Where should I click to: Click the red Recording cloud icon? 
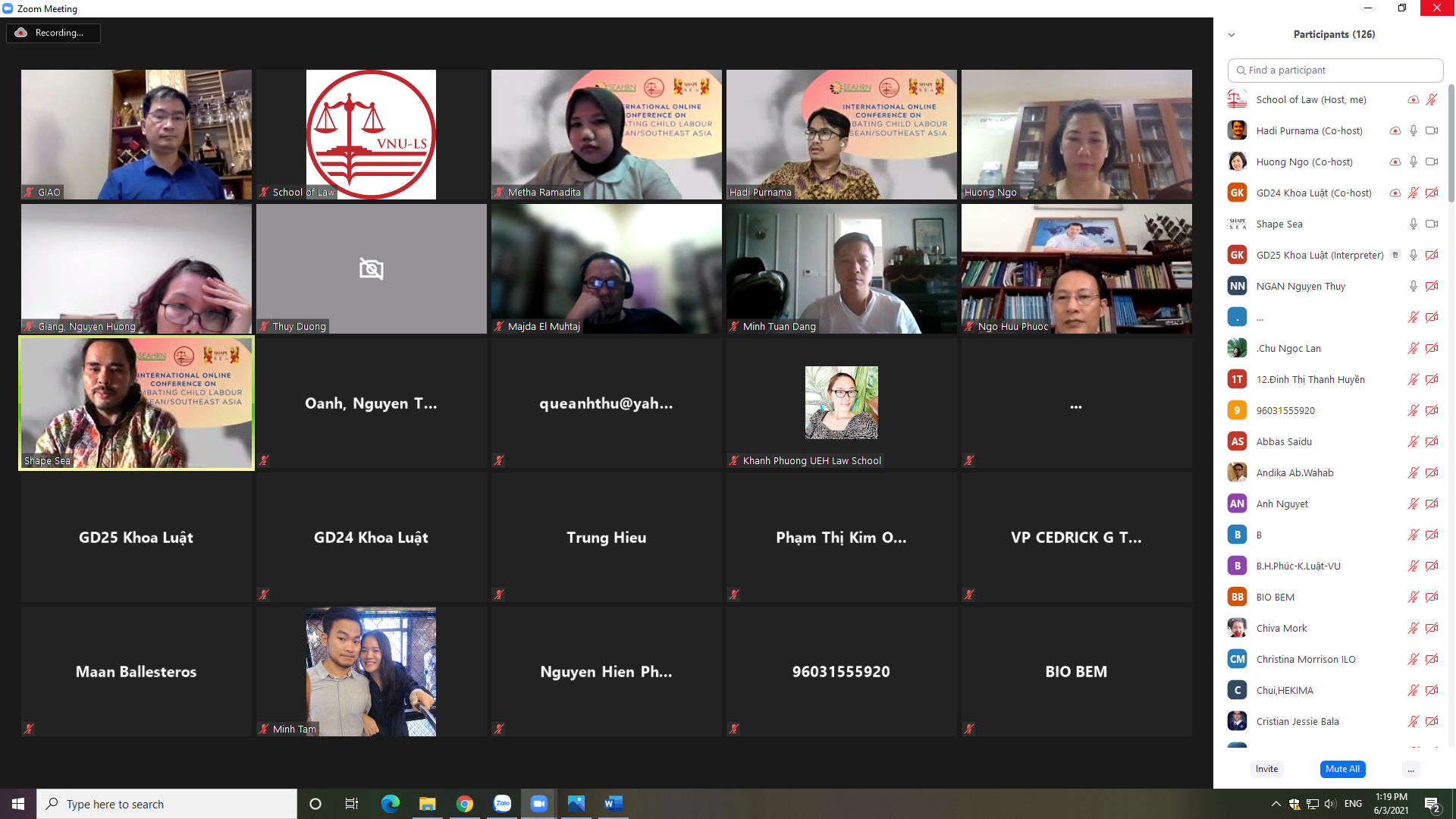[21, 33]
